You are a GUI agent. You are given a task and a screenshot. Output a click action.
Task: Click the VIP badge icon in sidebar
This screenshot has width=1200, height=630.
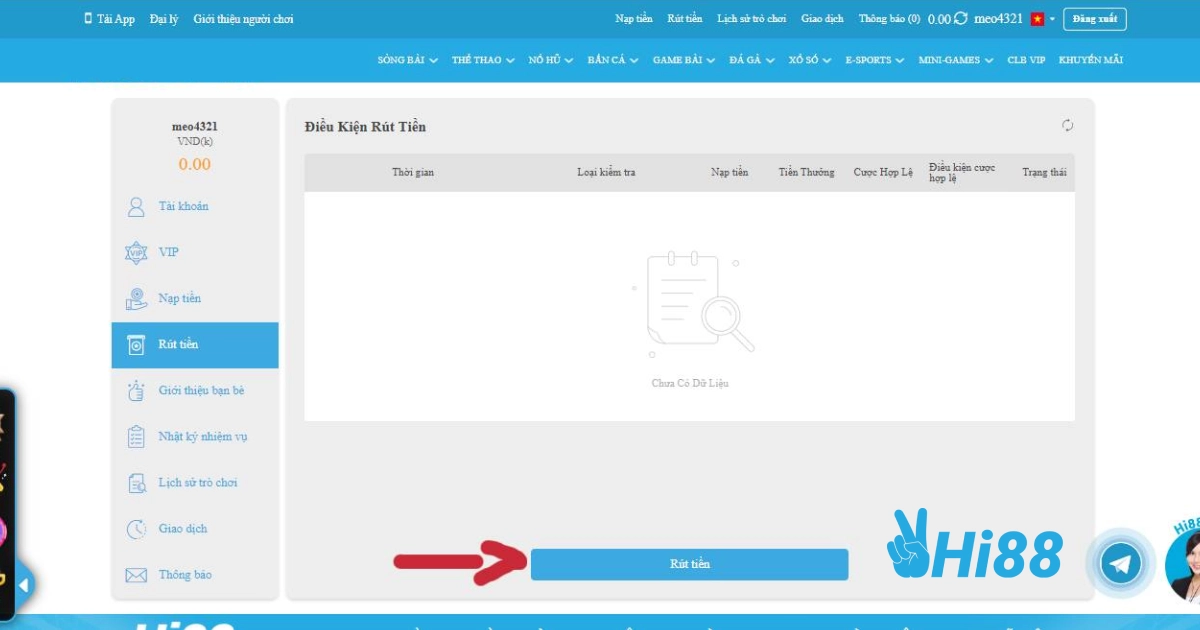136,253
